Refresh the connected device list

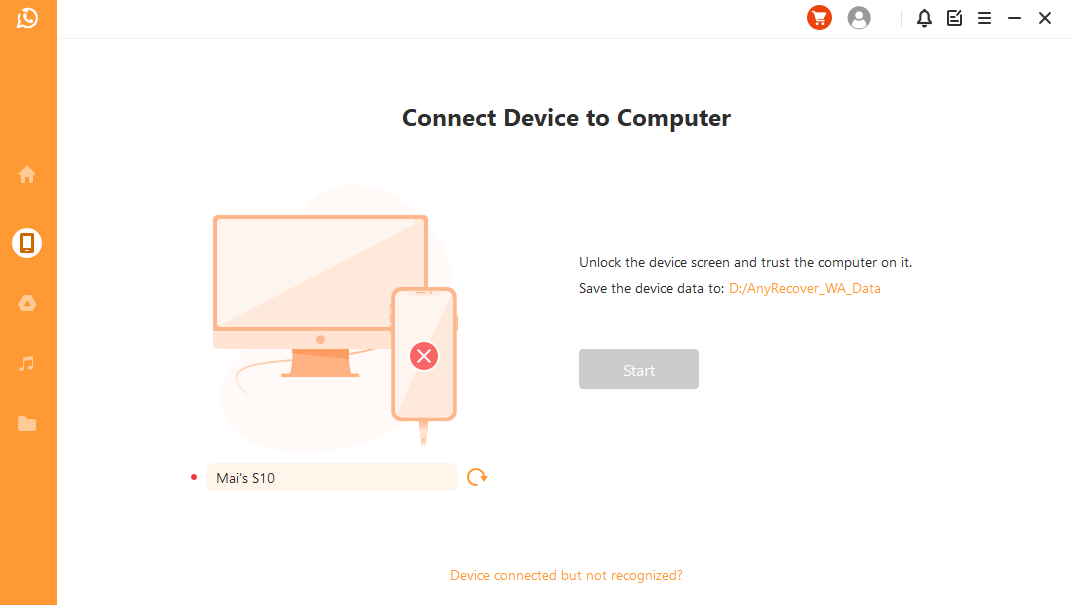pyautogui.click(x=477, y=477)
